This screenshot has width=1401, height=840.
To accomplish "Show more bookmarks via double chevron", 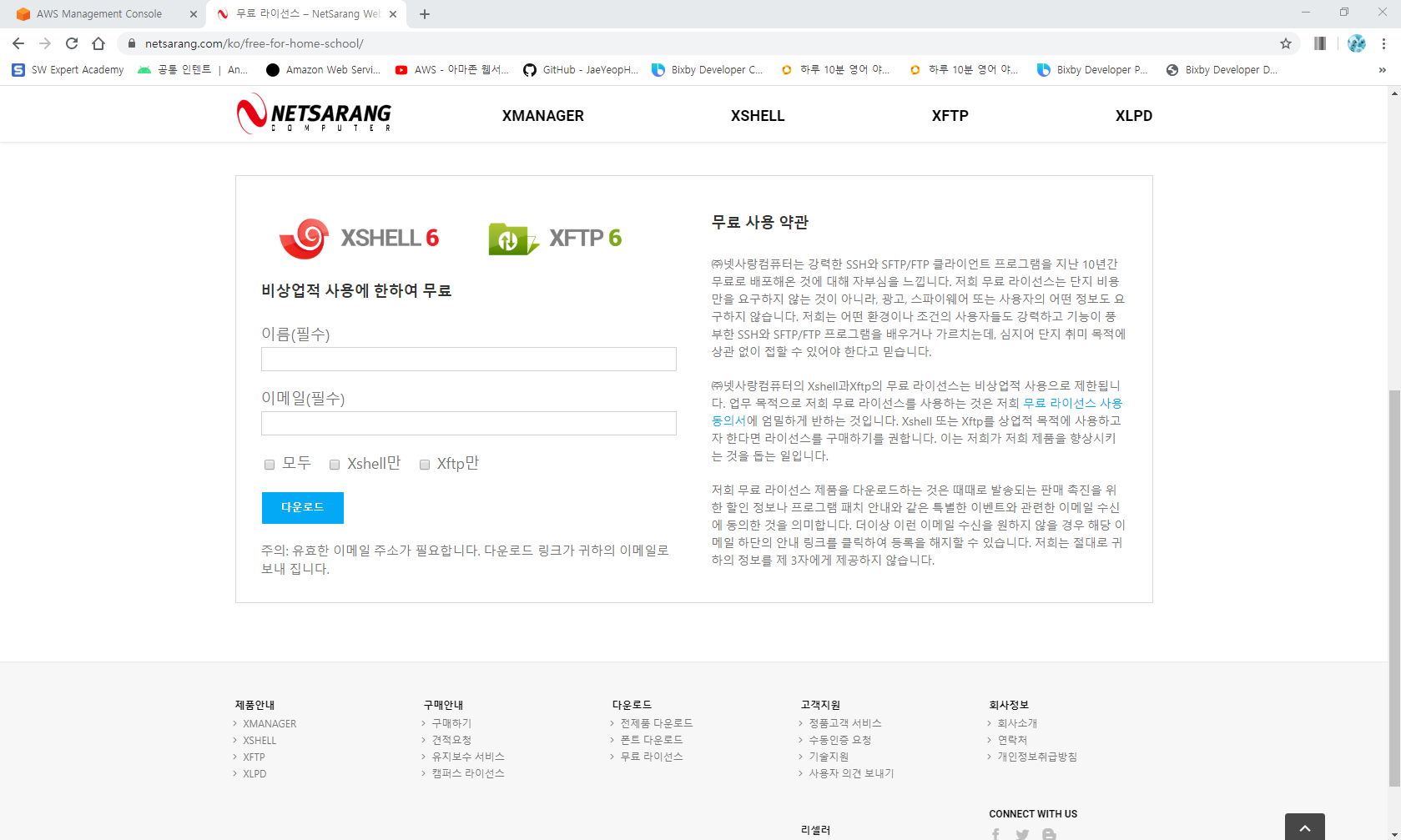I will point(1383,70).
